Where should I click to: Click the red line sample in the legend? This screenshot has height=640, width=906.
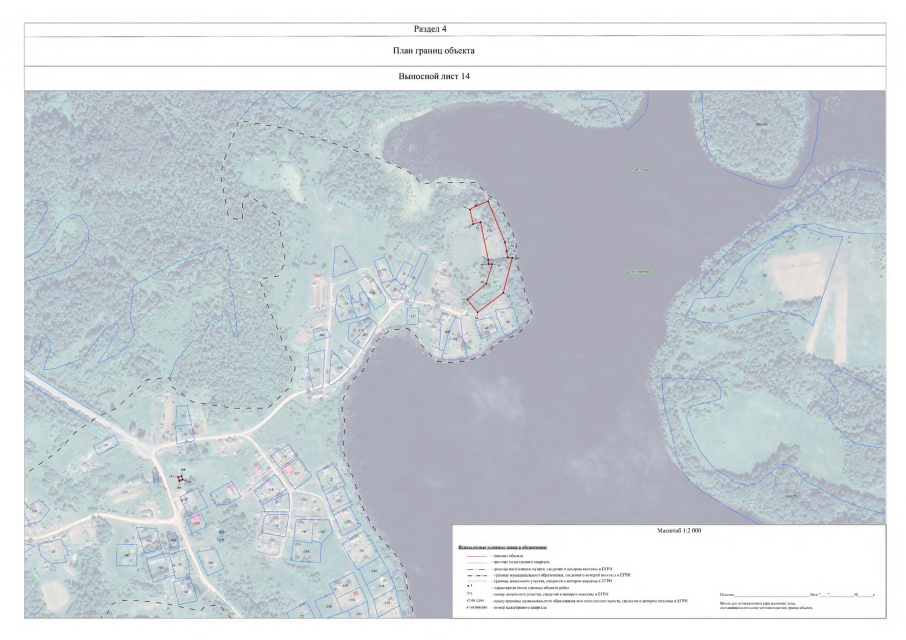(473, 553)
